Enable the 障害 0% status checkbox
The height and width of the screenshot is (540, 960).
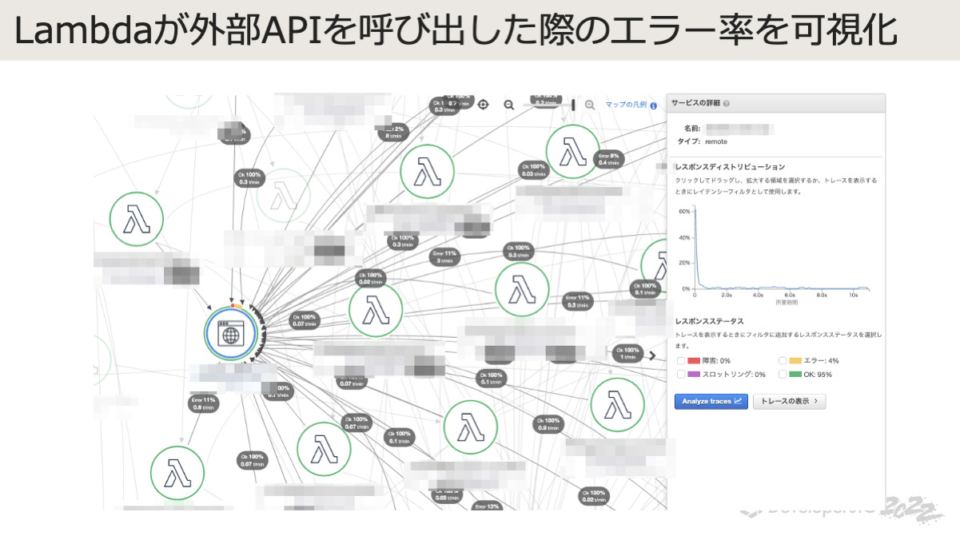[681, 361]
